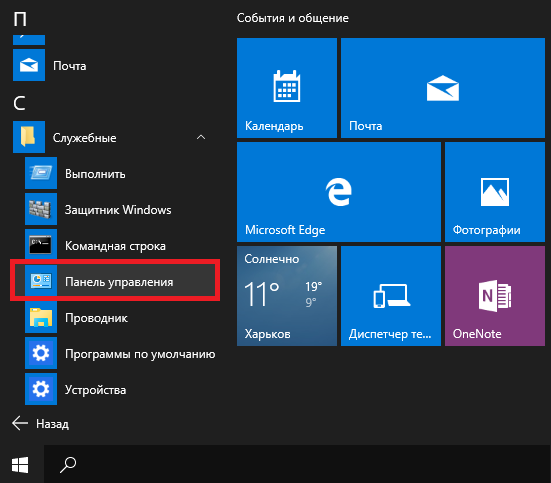
Task: Launch Командная строка app
Action: coord(115,245)
